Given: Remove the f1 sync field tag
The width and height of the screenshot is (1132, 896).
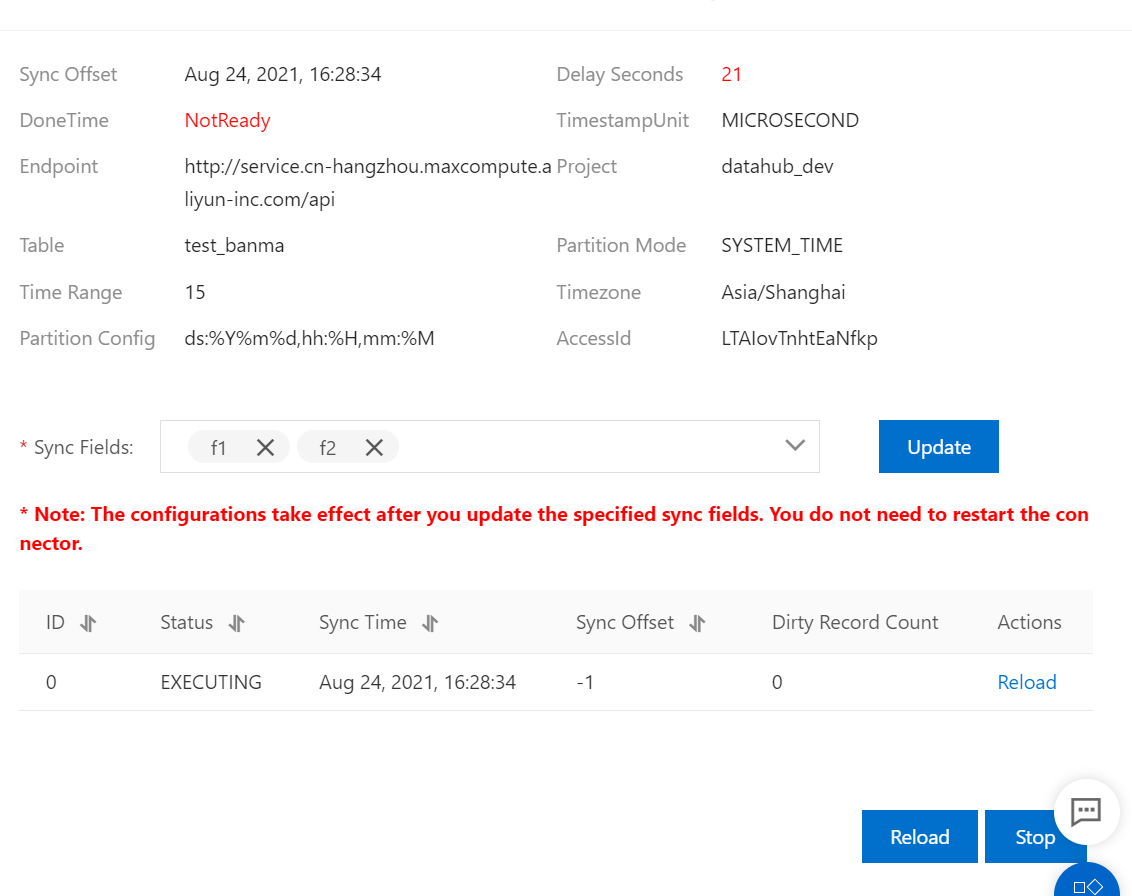Looking at the screenshot, I should point(265,448).
